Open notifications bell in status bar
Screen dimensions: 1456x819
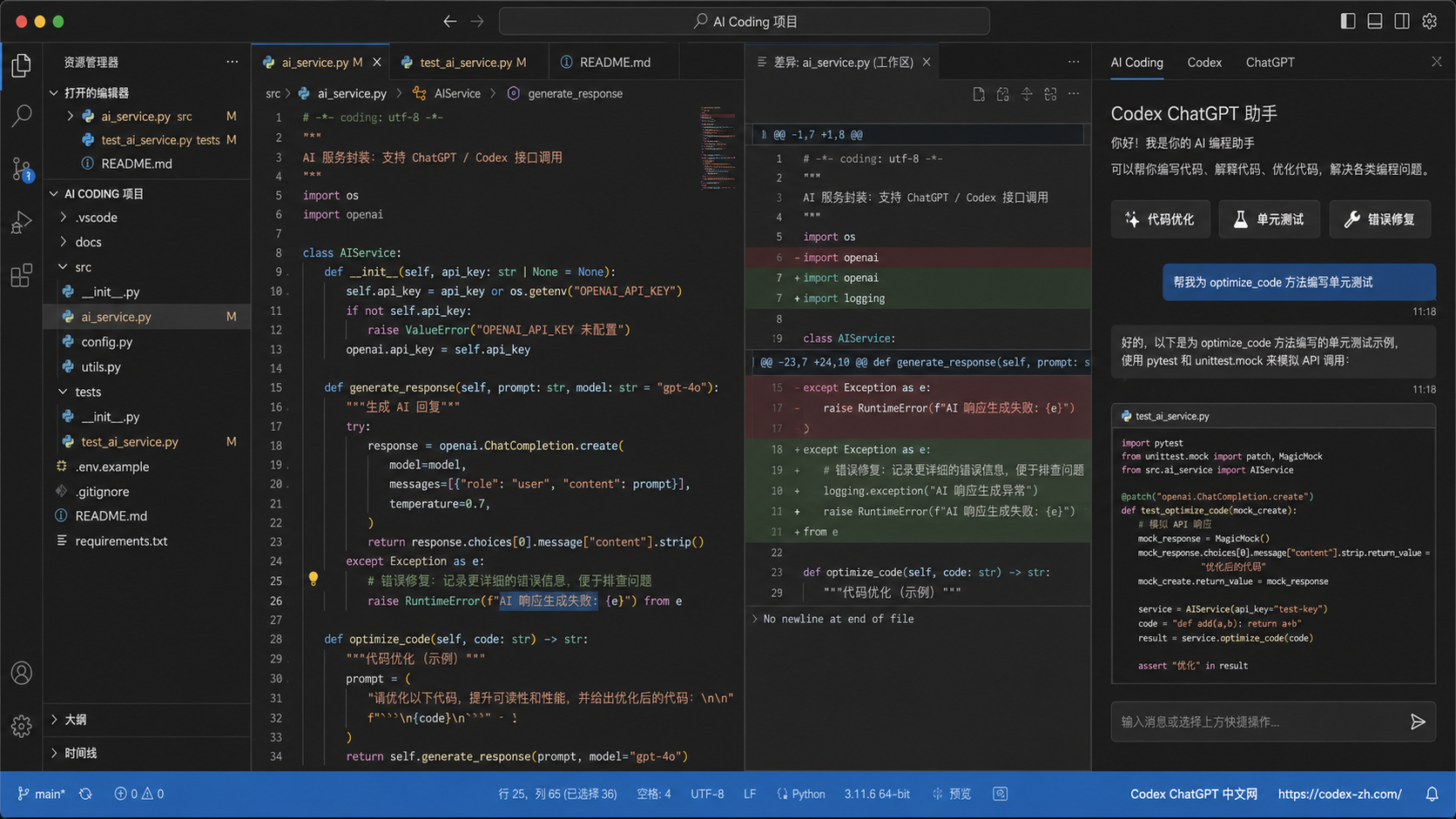pyautogui.click(x=1432, y=794)
